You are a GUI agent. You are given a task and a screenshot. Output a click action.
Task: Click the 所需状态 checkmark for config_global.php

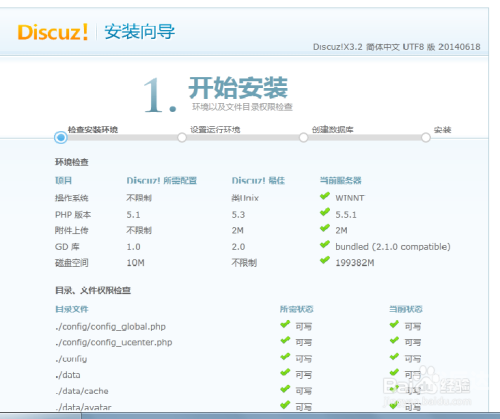pyautogui.click(x=285, y=324)
